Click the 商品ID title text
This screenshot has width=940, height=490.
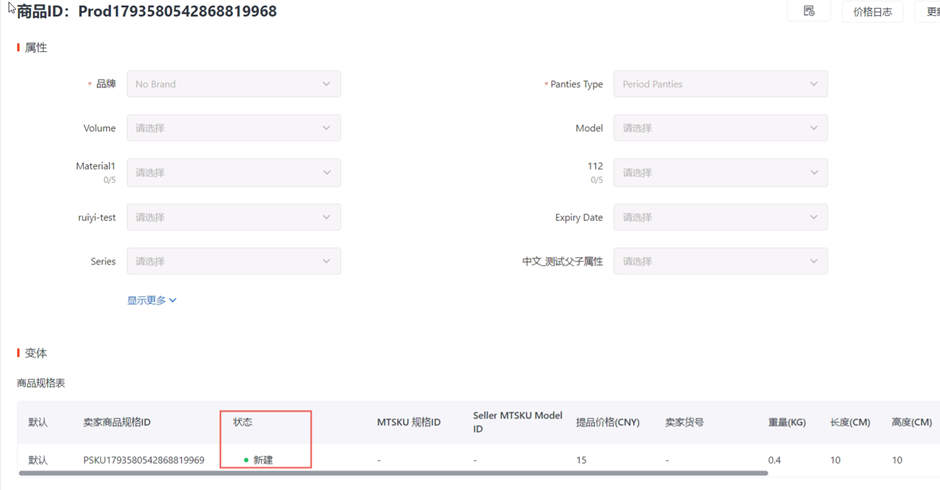(147, 11)
